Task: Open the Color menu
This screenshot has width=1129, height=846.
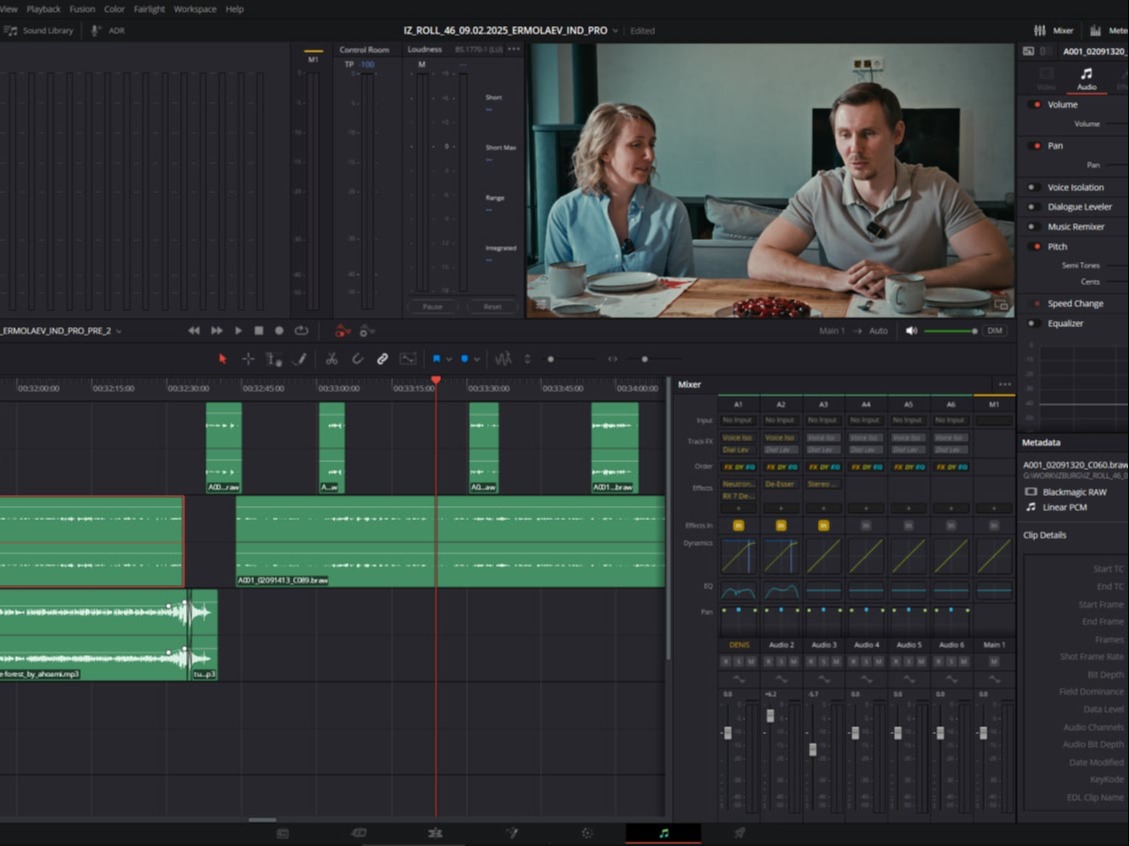Action: point(114,9)
